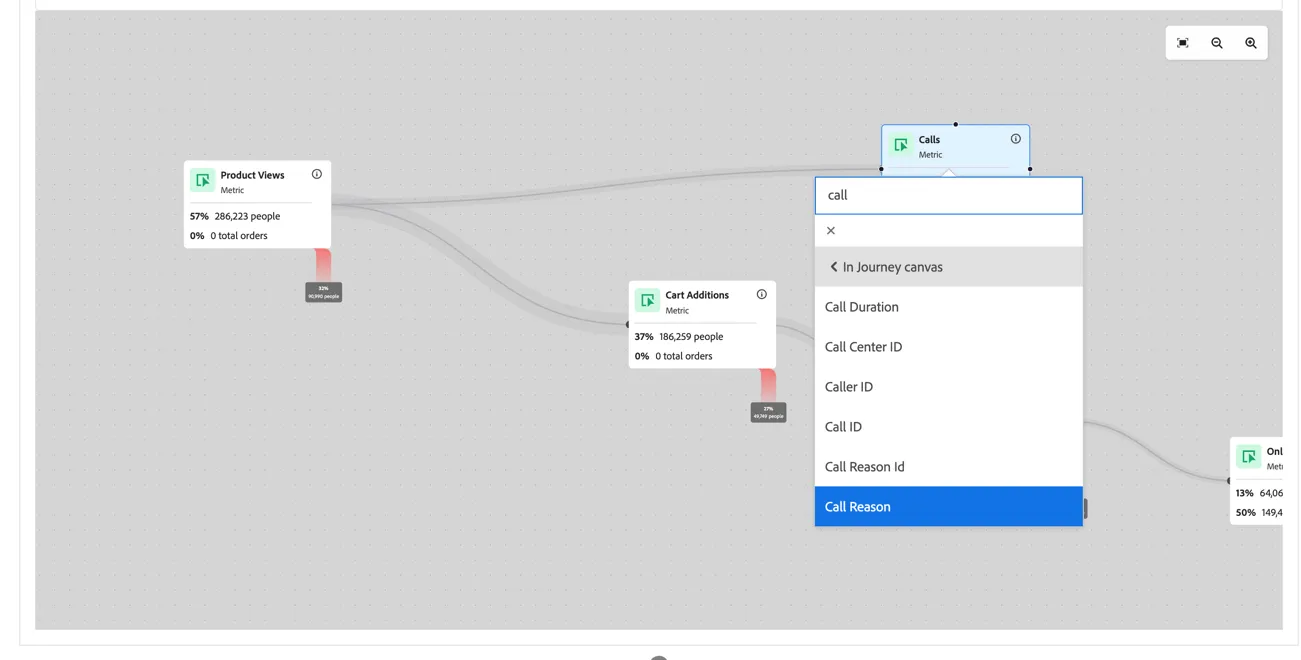Click the Calls node metric icon
Image resolution: width=1301 pixels, height=660 pixels.
point(901,145)
